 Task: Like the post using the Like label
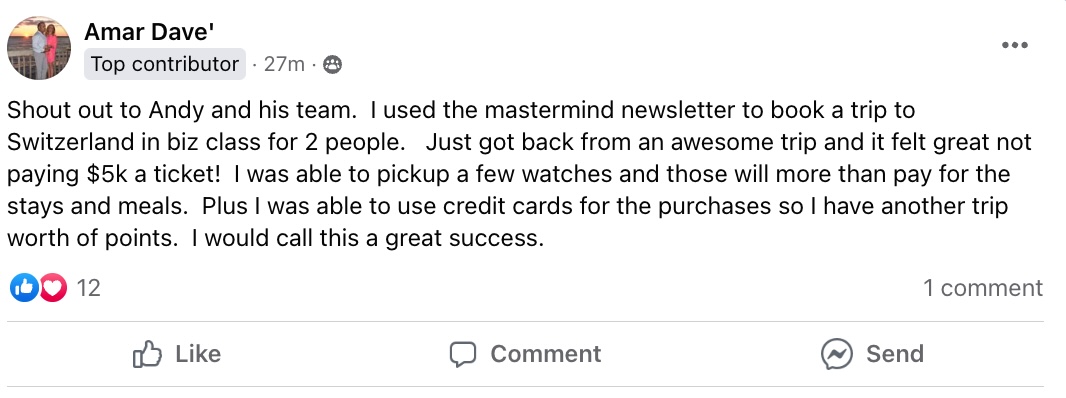pos(198,354)
